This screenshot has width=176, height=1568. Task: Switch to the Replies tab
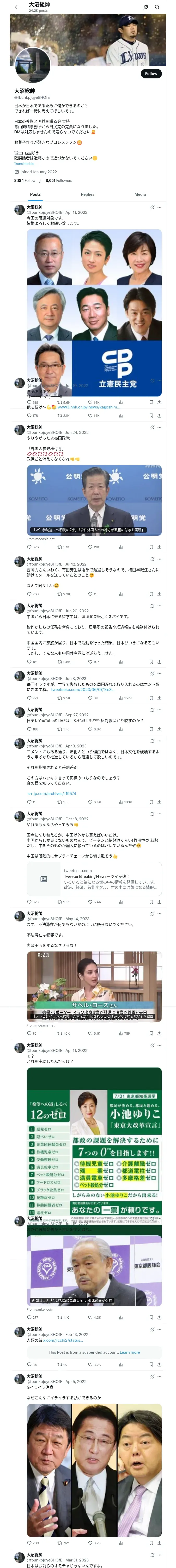[87, 194]
